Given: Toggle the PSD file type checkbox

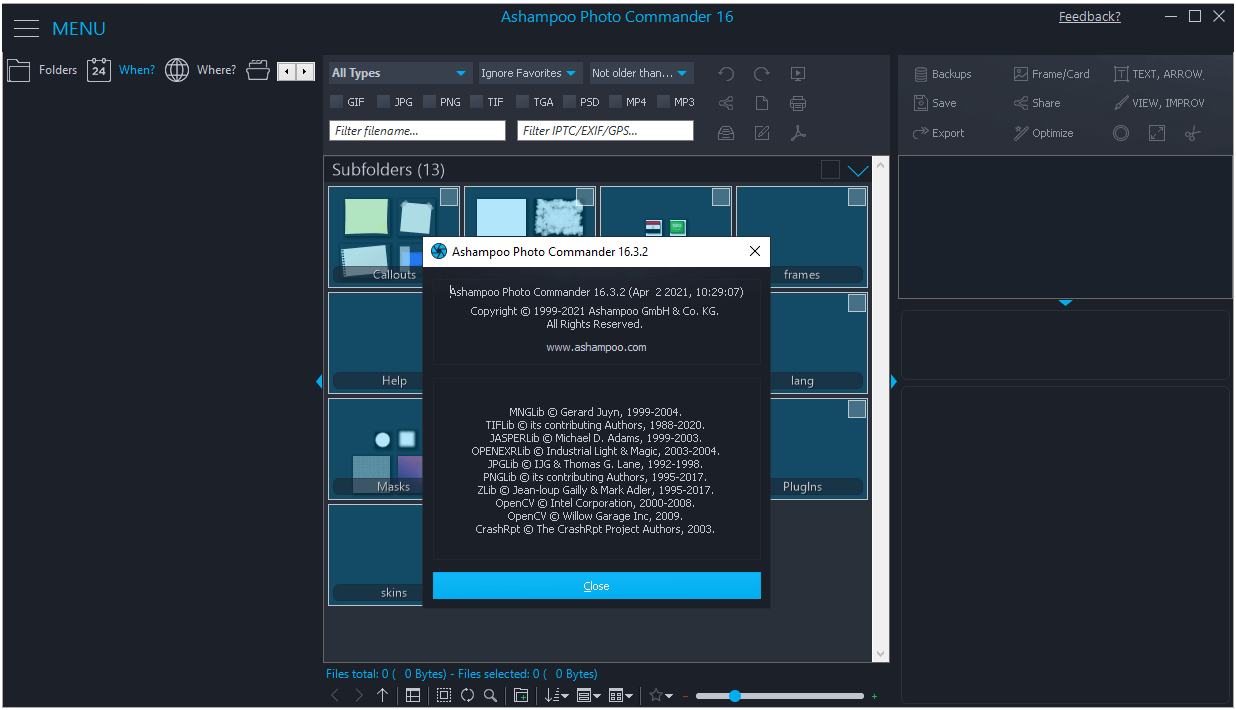Looking at the screenshot, I should [569, 102].
